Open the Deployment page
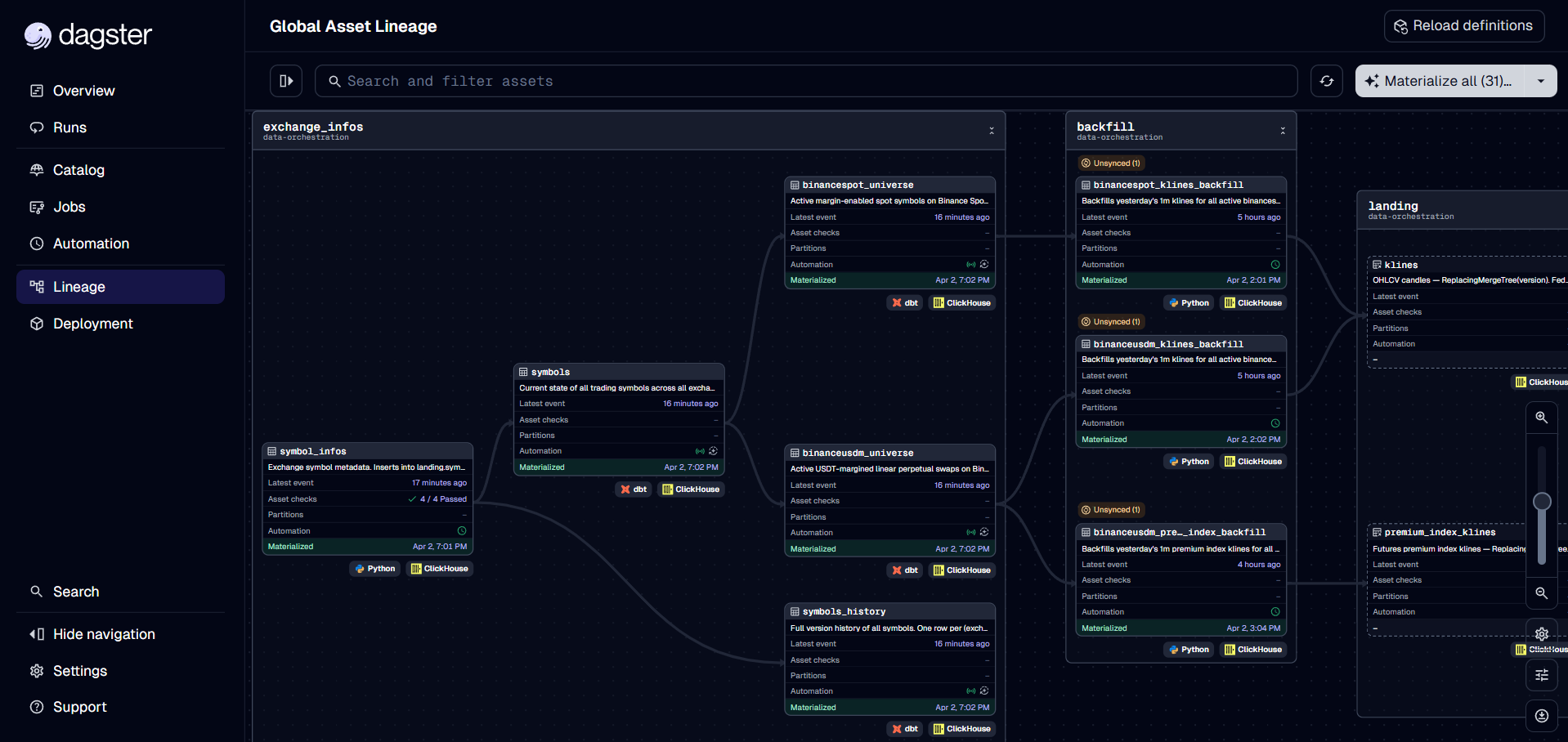The width and height of the screenshot is (1568, 742). [x=121, y=324]
